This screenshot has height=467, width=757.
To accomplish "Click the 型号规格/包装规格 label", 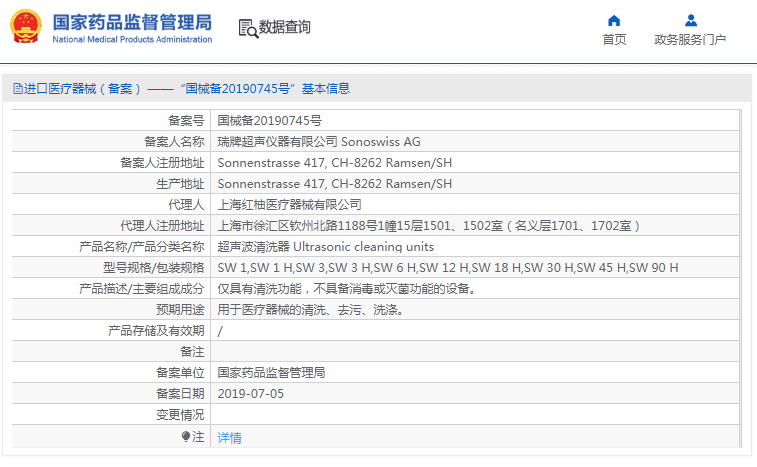I will (154, 268).
